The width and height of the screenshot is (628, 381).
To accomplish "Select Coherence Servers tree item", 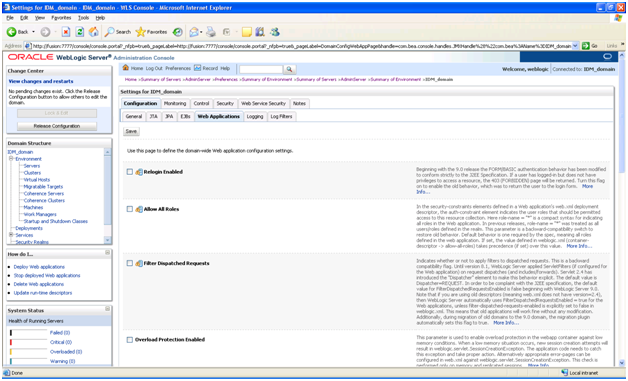I will tap(44, 194).
